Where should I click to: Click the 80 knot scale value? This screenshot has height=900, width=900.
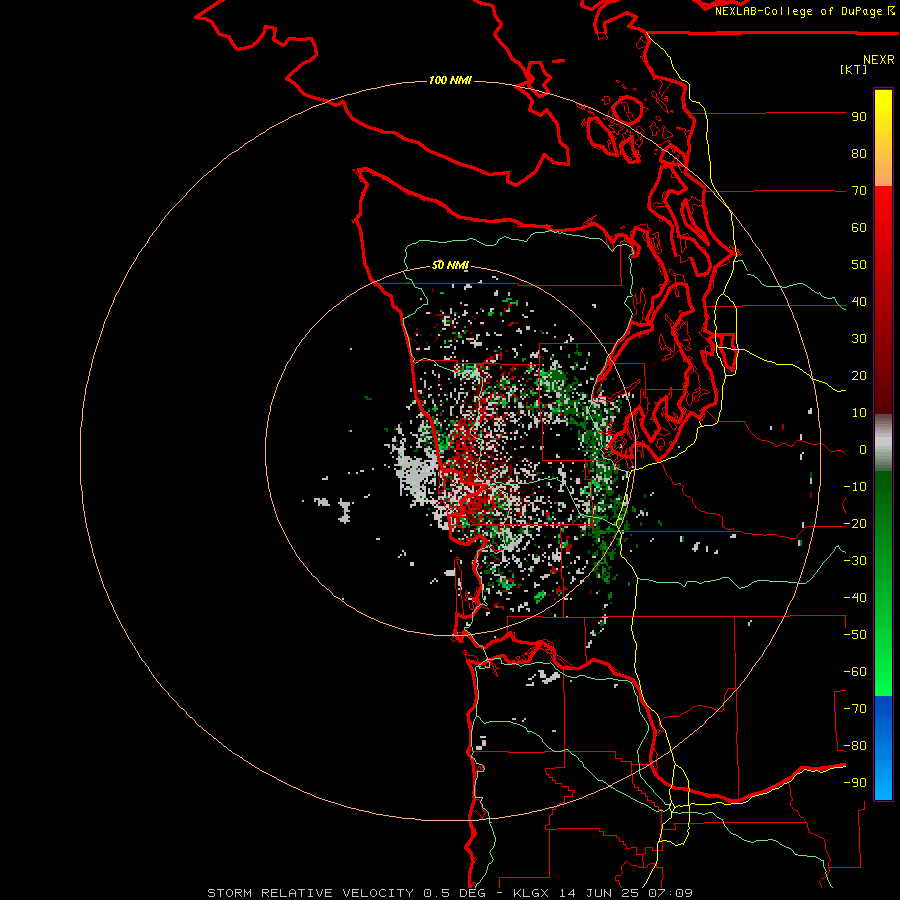pos(859,154)
